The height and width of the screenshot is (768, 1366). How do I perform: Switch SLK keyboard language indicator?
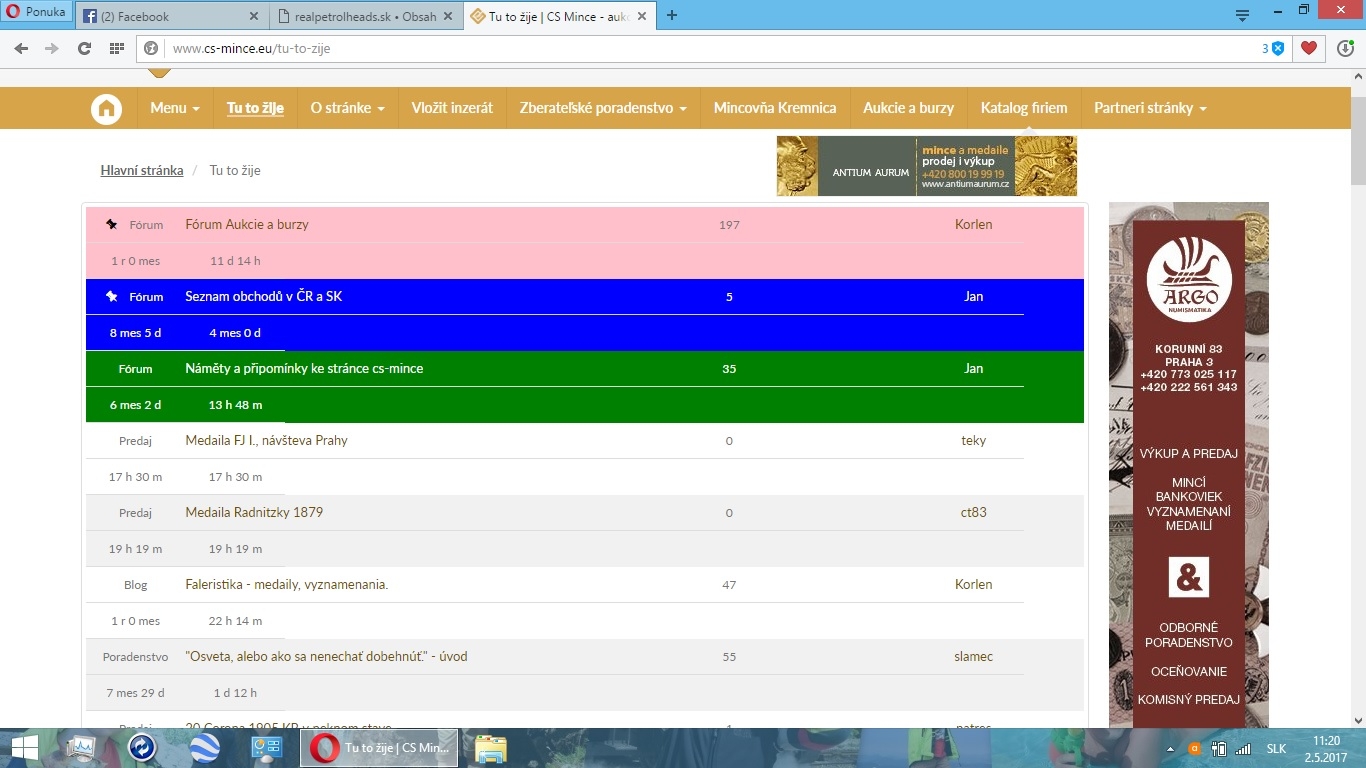pyautogui.click(x=1277, y=748)
